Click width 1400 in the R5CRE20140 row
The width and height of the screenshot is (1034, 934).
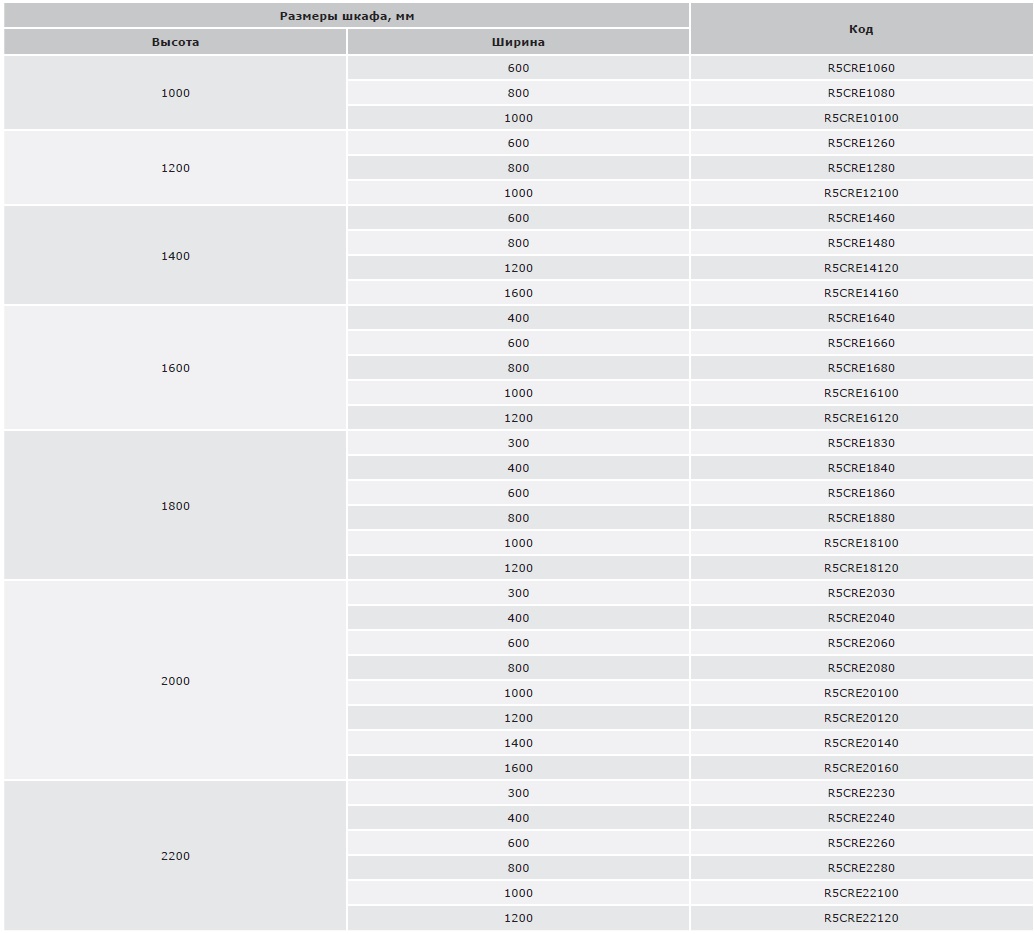[x=518, y=743]
